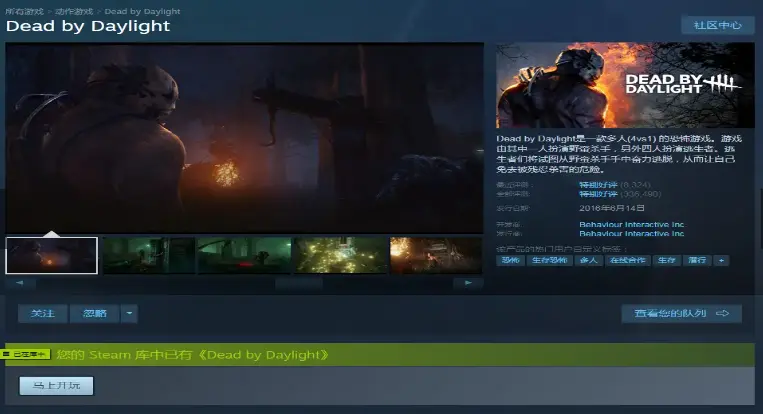
Task: Click the 多人 tag
Action: [589, 260]
